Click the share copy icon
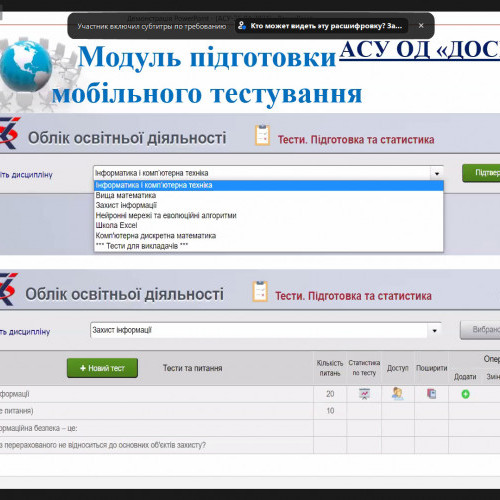 click(431, 394)
